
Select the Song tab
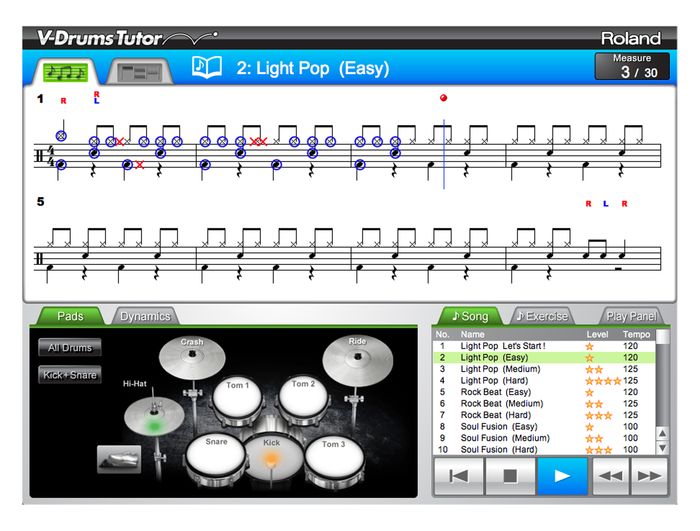click(x=471, y=316)
